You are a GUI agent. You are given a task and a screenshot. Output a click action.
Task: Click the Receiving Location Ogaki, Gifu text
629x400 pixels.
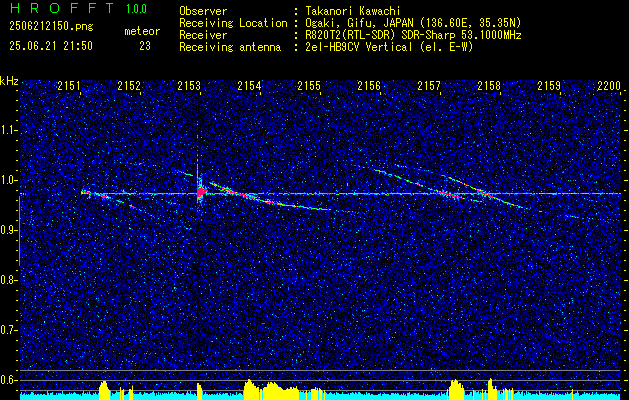point(414,23)
